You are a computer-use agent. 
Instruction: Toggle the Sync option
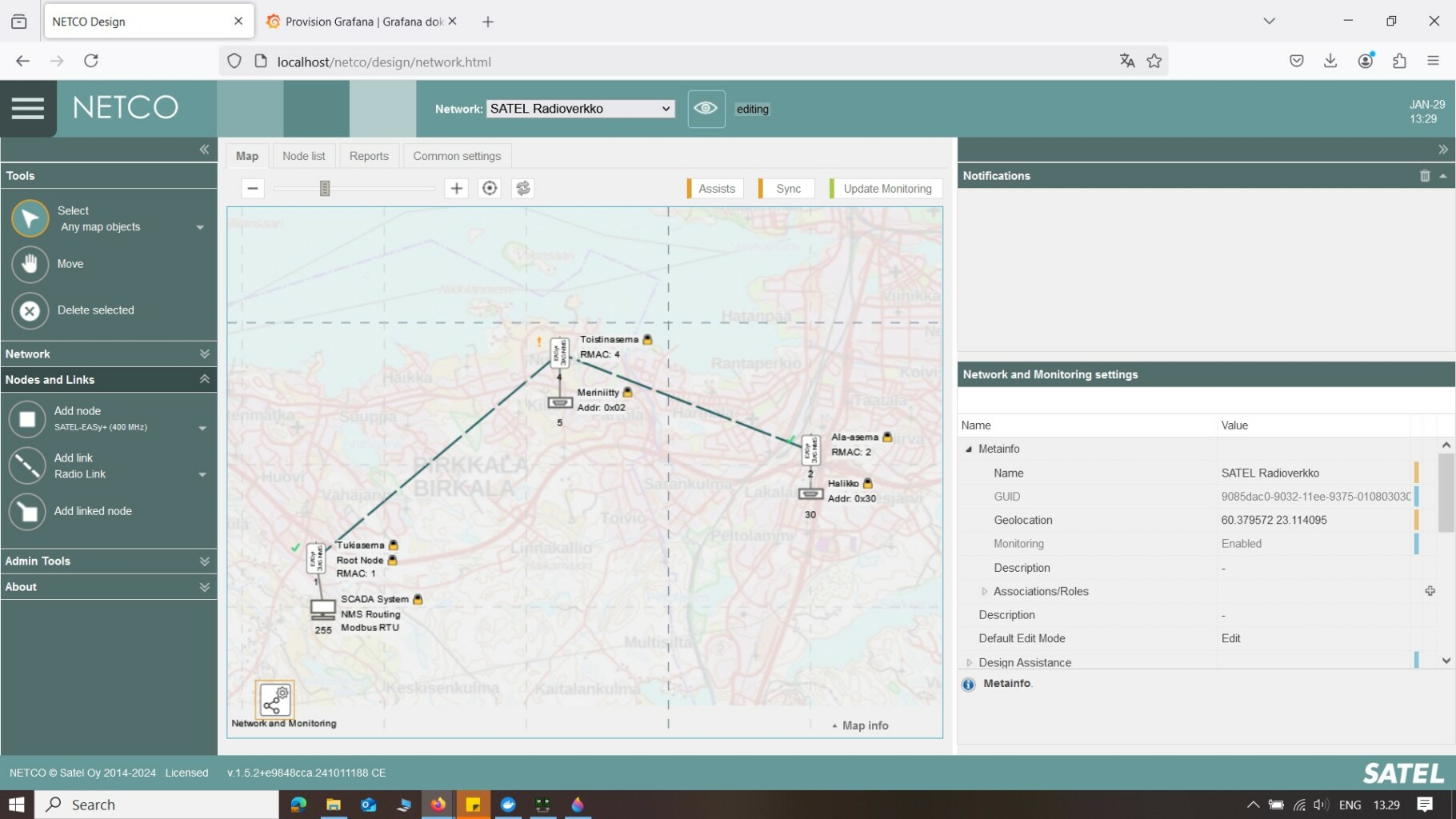coord(787,189)
